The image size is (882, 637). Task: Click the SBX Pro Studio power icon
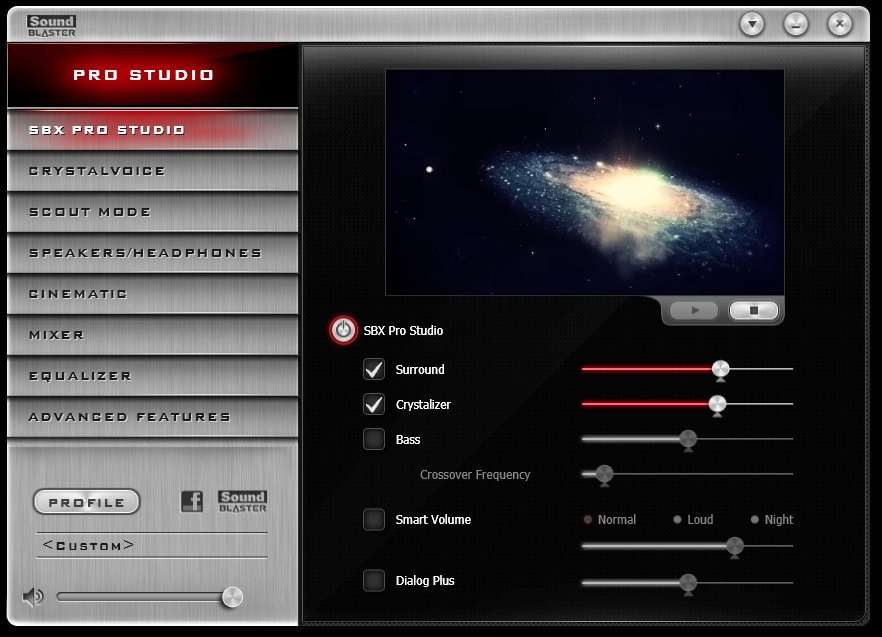(x=343, y=330)
